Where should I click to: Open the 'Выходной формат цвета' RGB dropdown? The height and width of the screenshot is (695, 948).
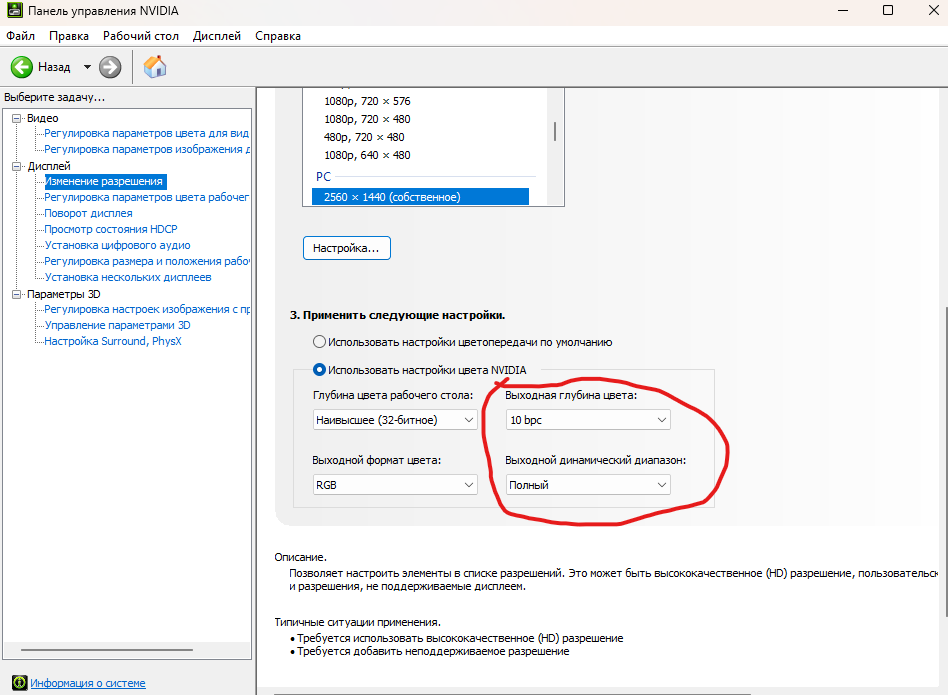(x=395, y=485)
